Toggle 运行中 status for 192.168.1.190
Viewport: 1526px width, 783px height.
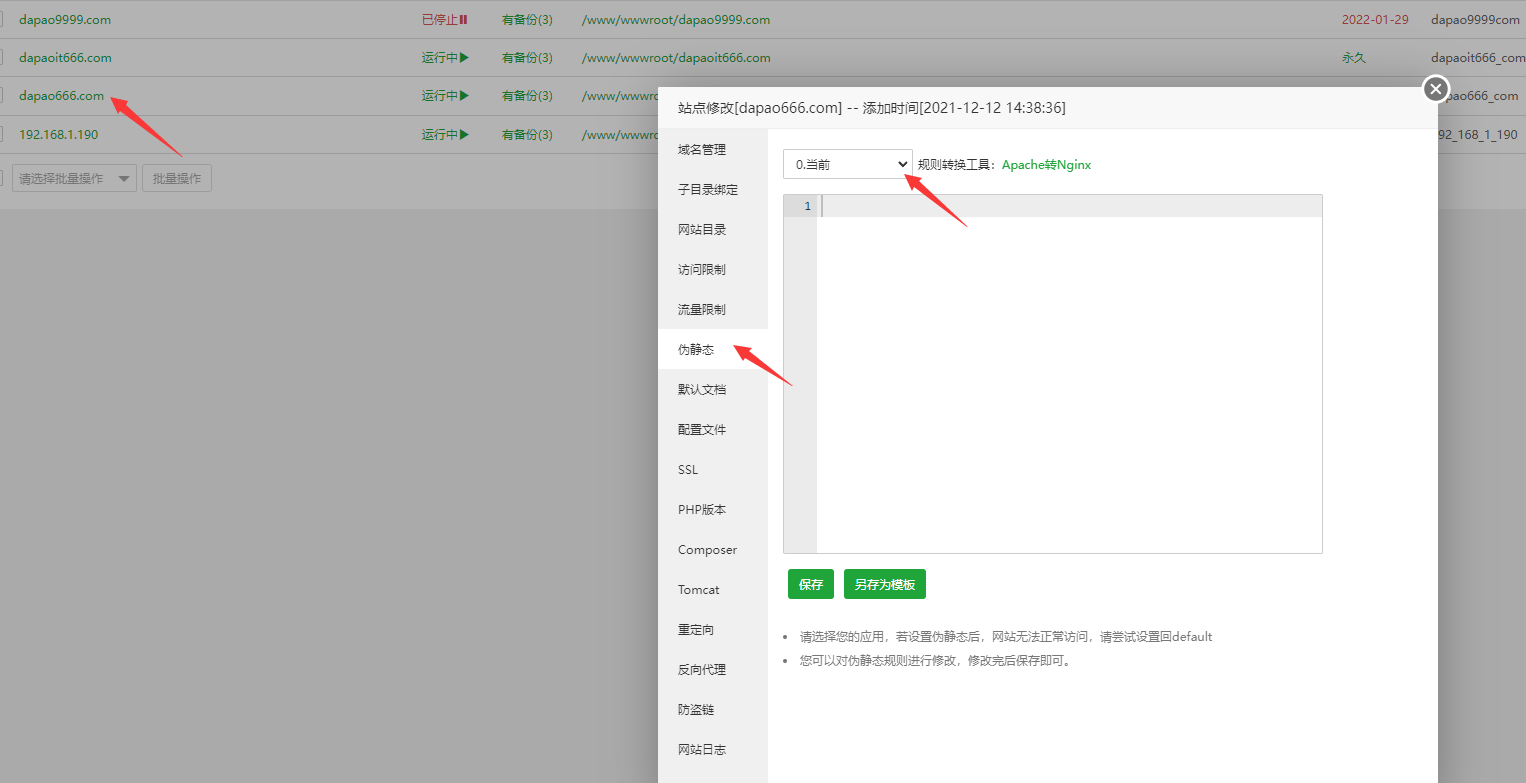(445, 135)
